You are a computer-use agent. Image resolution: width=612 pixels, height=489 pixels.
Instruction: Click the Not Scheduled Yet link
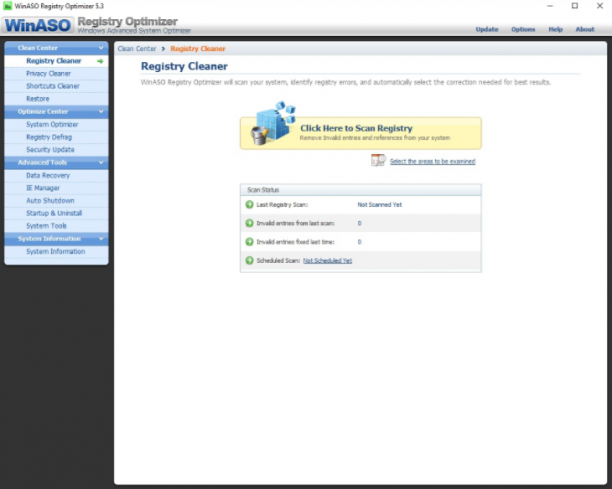click(327, 261)
